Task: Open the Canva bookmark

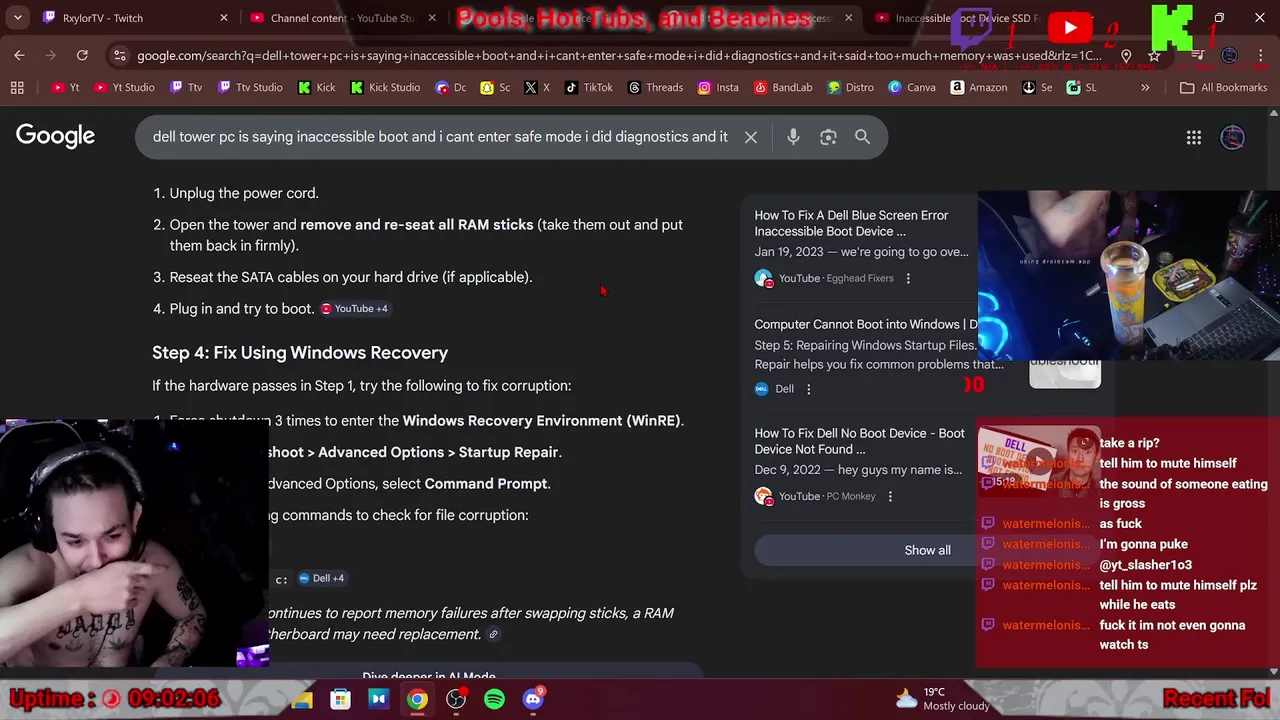Action: [911, 88]
